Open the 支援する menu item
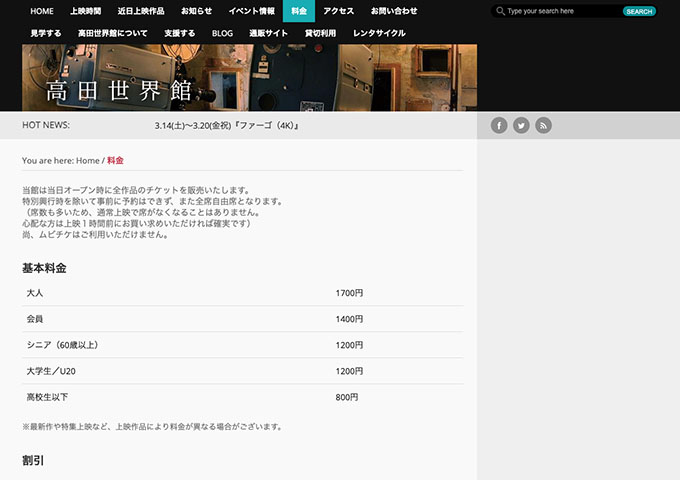 180,33
